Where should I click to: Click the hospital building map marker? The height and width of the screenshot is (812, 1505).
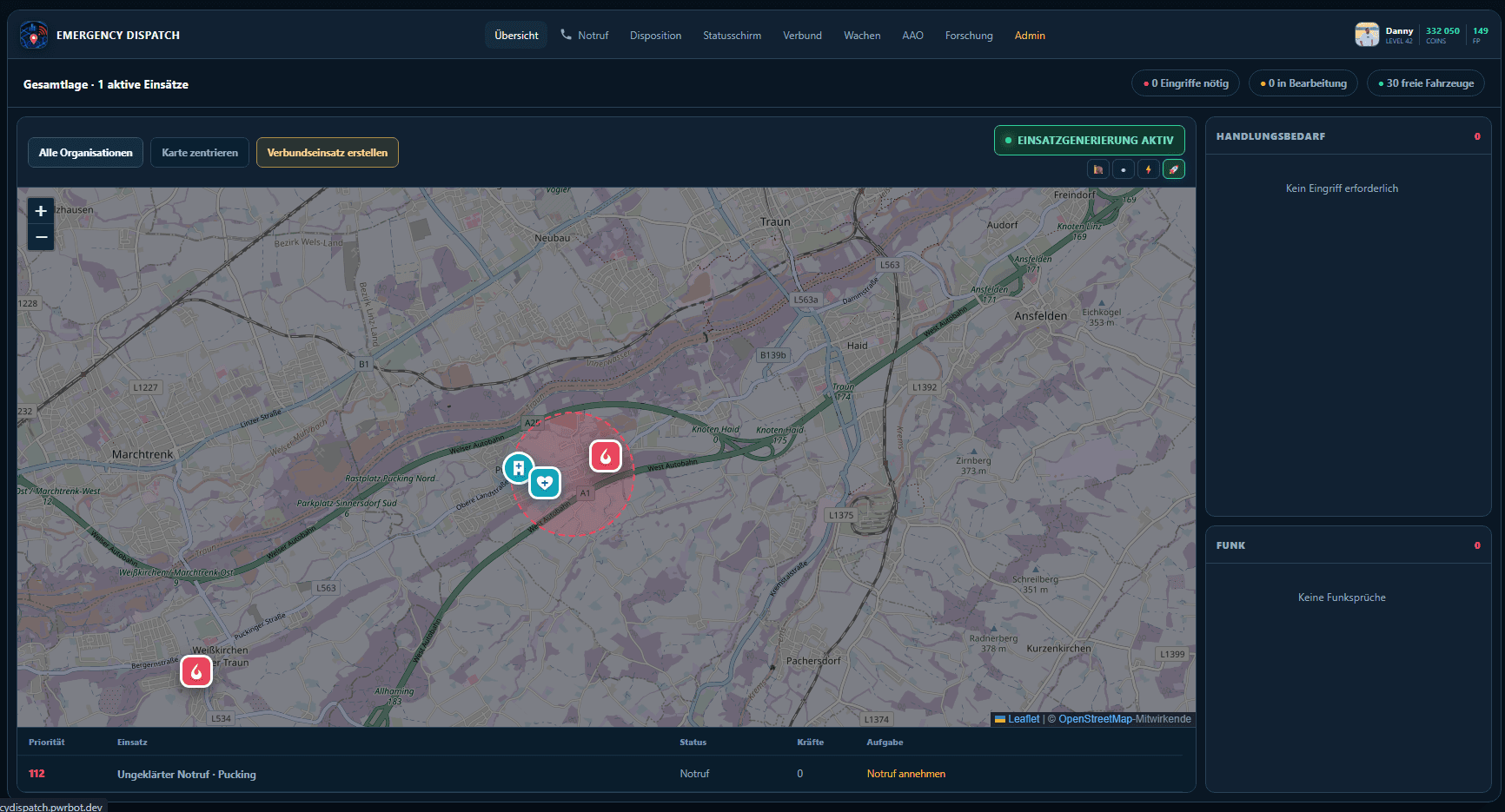(x=519, y=468)
